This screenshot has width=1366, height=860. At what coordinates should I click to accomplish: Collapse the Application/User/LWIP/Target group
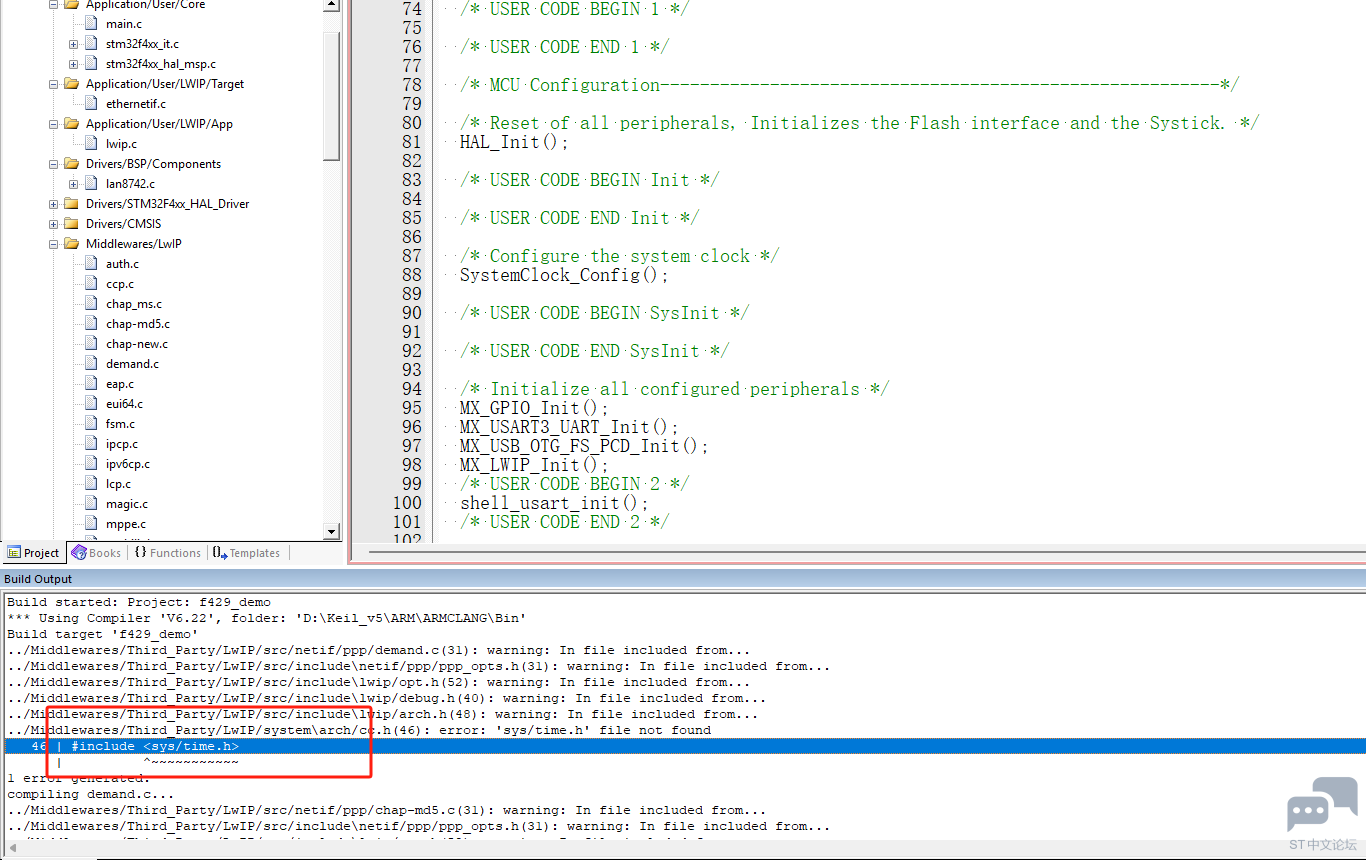point(53,84)
